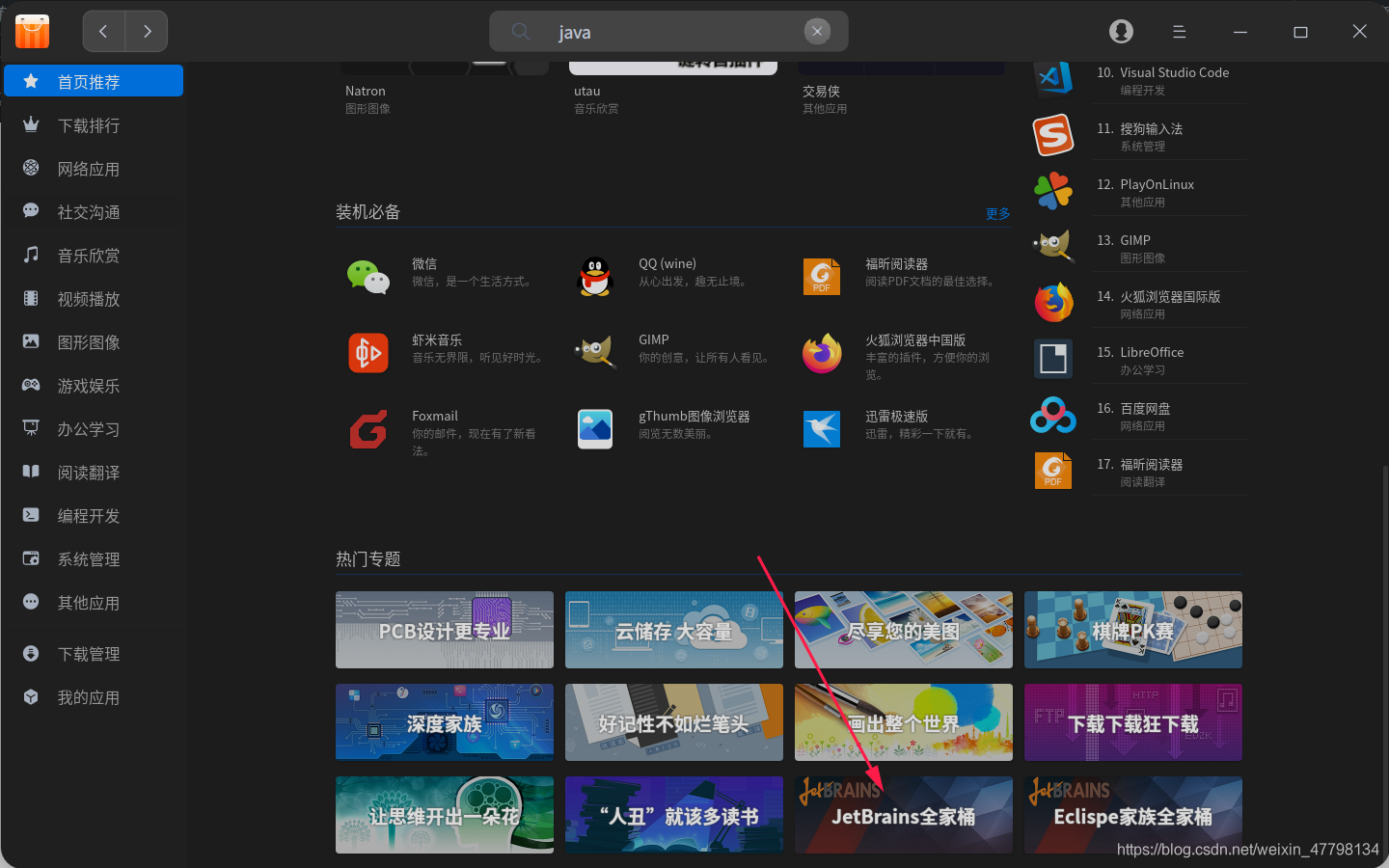
Task: Open 编程开发 category
Action: [x=94, y=516]
